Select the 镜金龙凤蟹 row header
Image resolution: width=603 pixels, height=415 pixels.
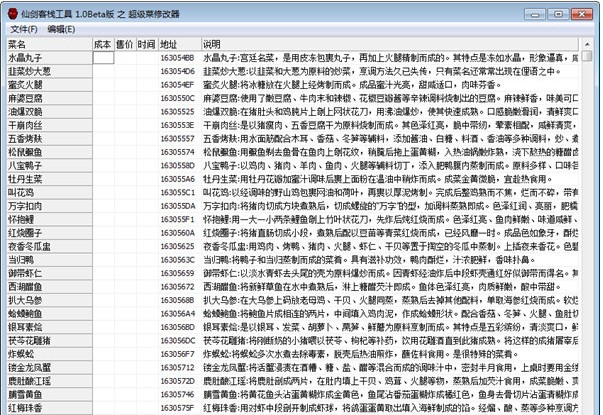(x=46, y=367)
